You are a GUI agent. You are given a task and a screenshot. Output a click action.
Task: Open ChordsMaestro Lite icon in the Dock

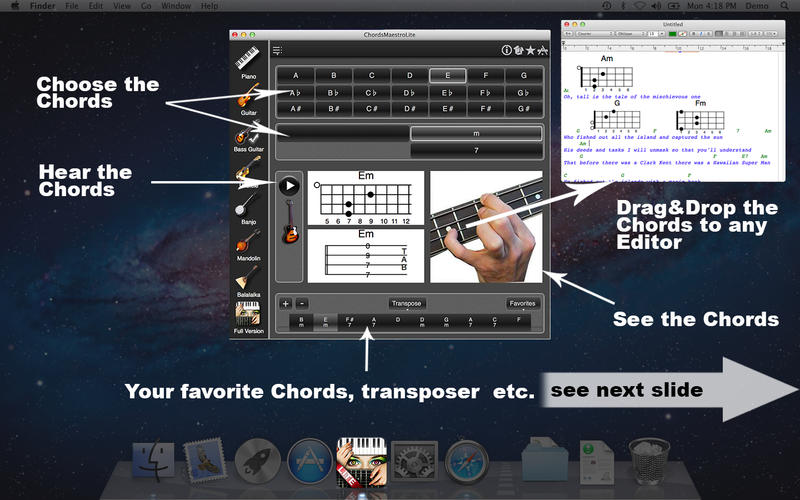coord(361,462)
